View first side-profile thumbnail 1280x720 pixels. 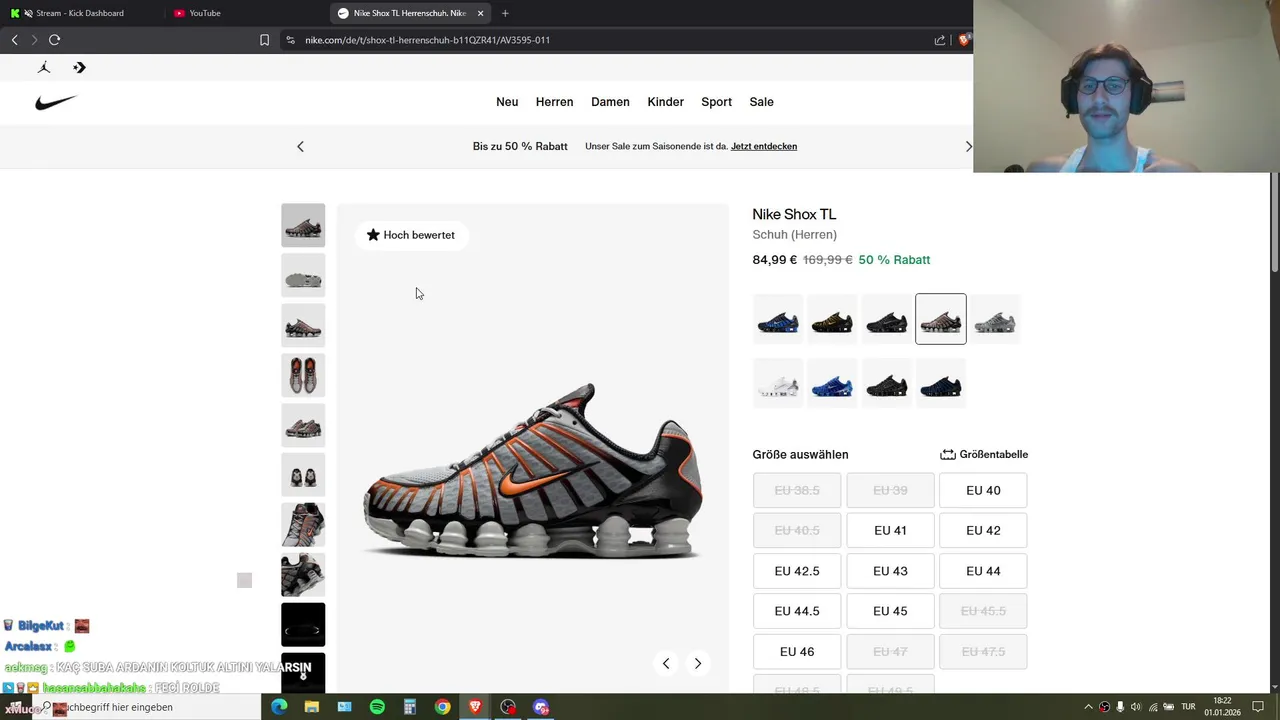pos(303,225)
